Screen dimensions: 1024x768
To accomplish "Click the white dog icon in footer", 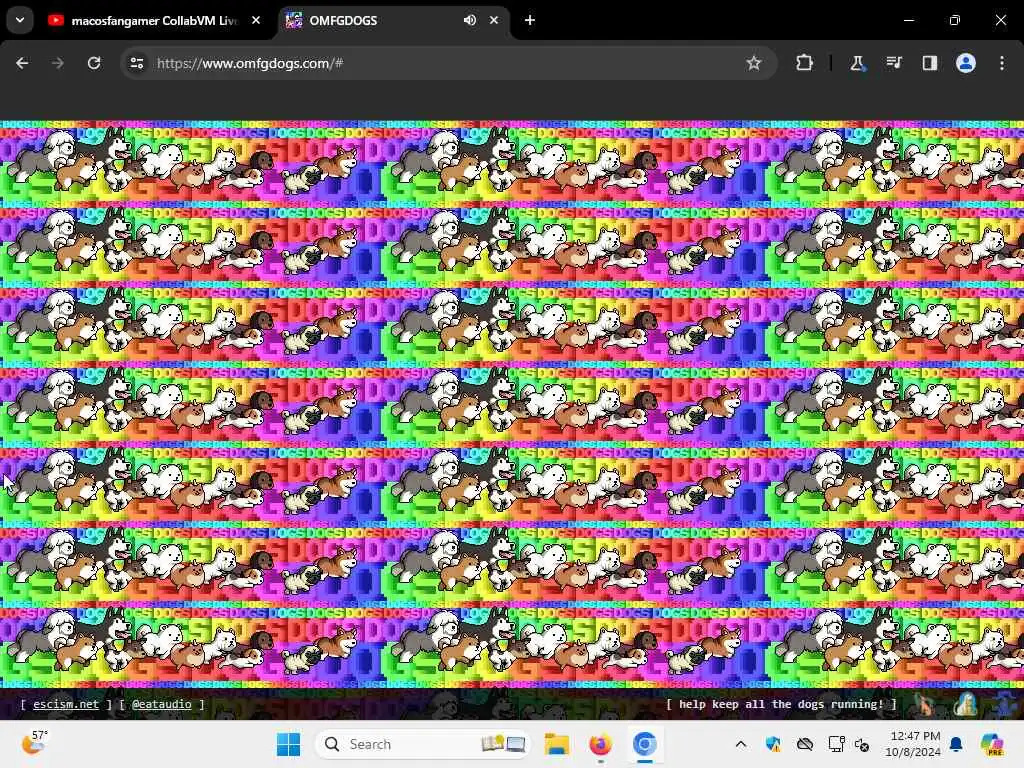I will pyautogui.click(x=965, y=704).
